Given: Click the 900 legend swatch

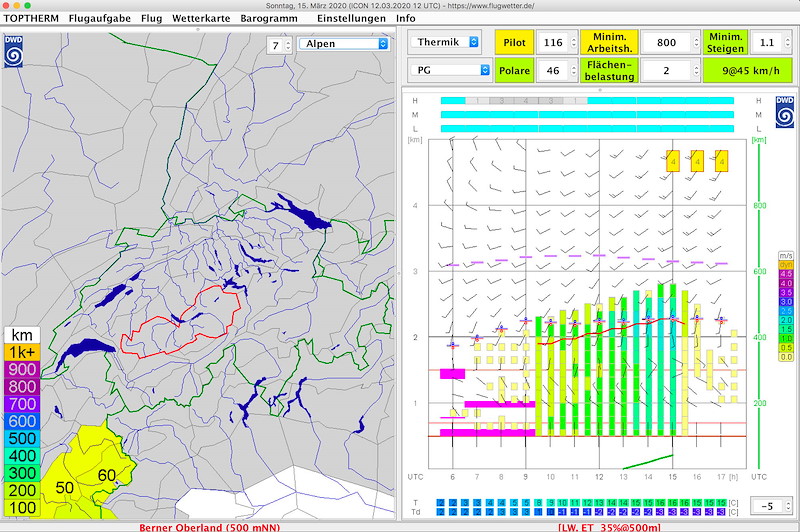Looking at the screenshot, I should coord(22,370).
